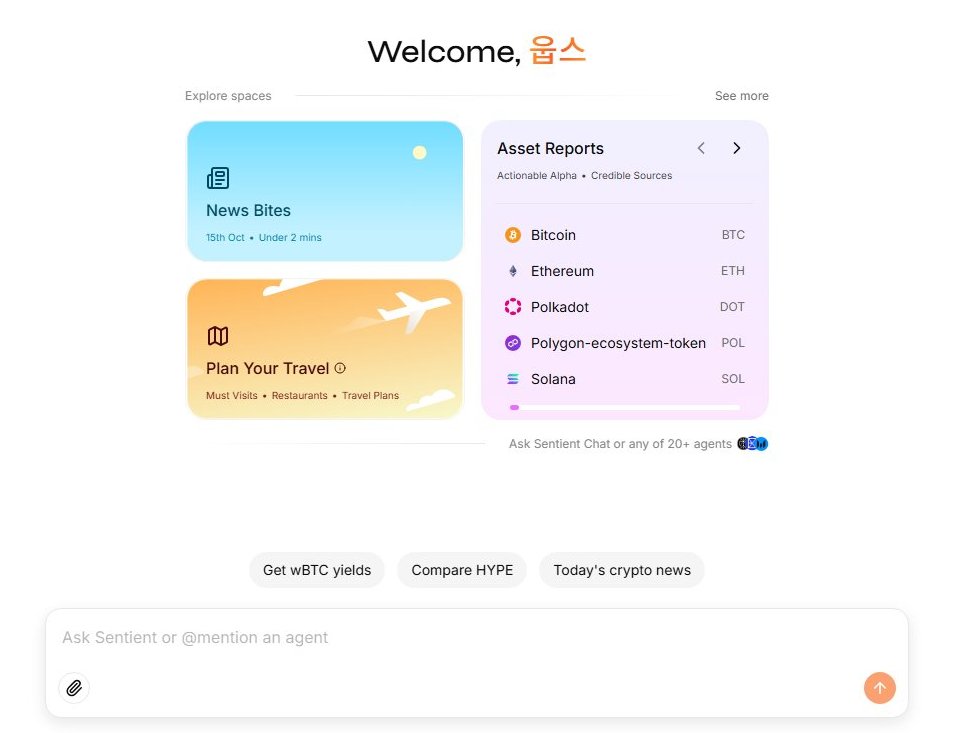Click the Restaurants text on the travel card
962x733 pixels.
(x=299, y=396)
